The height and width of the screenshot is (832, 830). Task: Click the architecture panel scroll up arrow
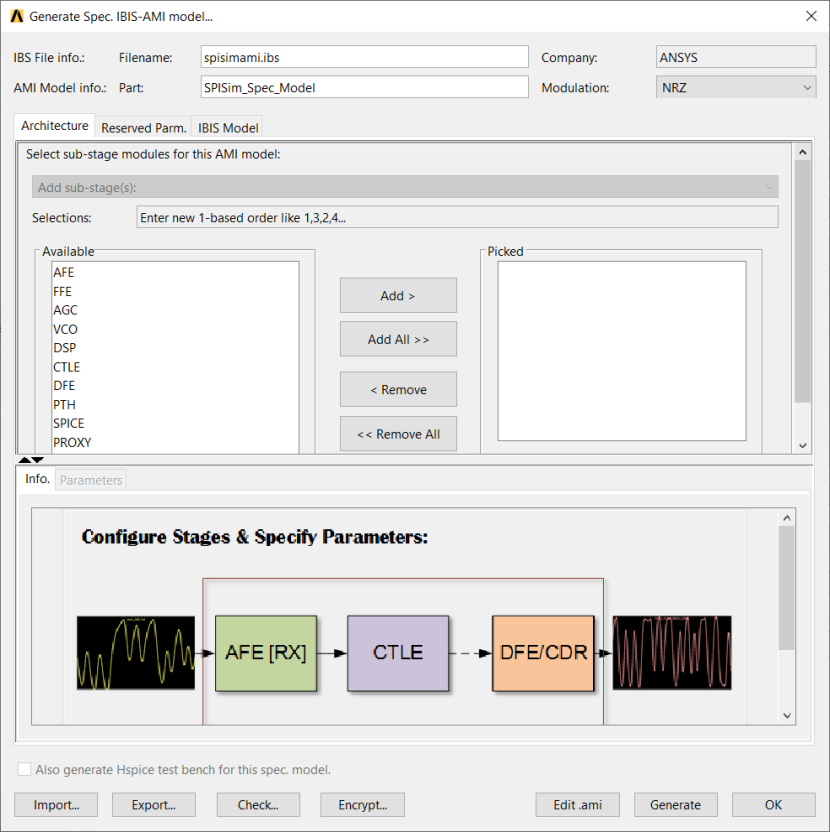pyautogui.click(x=802, y=152)
